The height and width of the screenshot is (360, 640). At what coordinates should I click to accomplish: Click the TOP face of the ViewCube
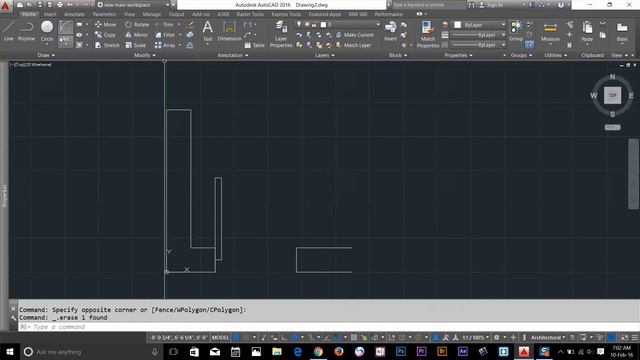(x=612, y=95)
